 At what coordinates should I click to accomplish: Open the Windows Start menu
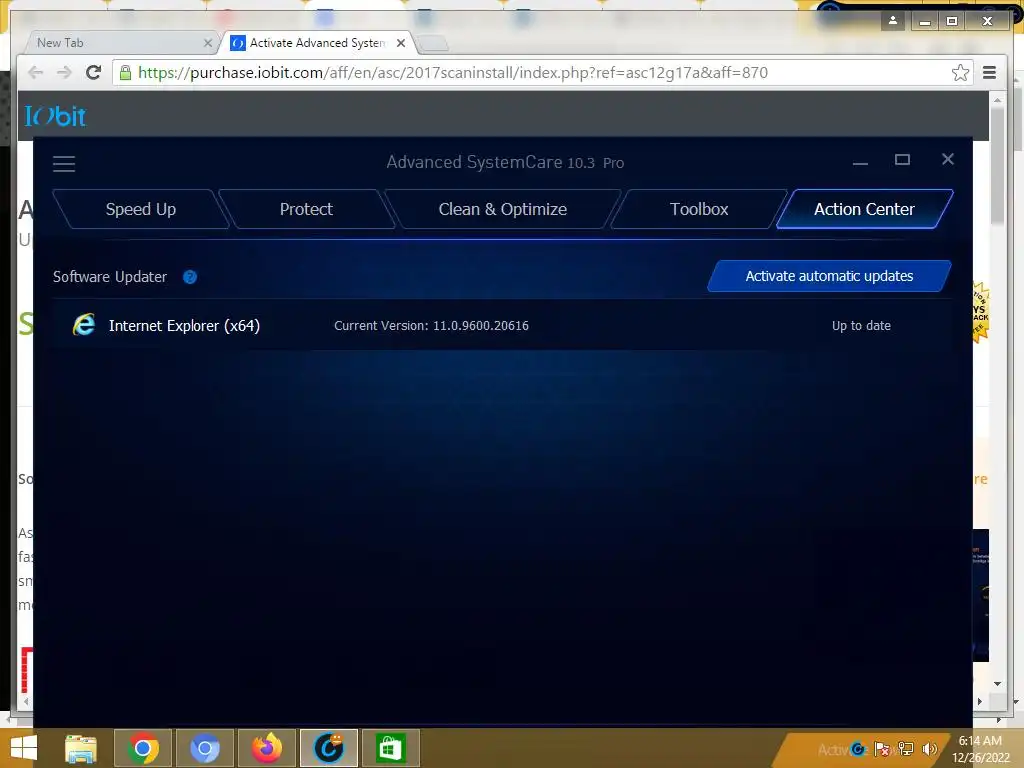[x=24, y=748]
